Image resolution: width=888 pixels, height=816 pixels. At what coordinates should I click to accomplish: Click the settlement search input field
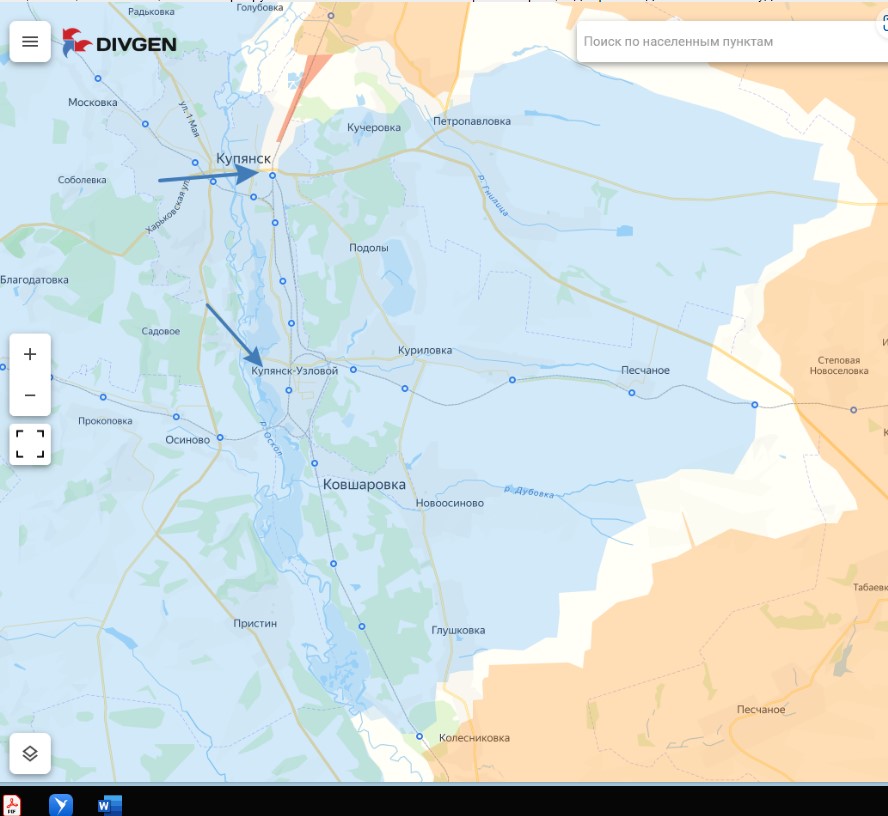[720, 42]
